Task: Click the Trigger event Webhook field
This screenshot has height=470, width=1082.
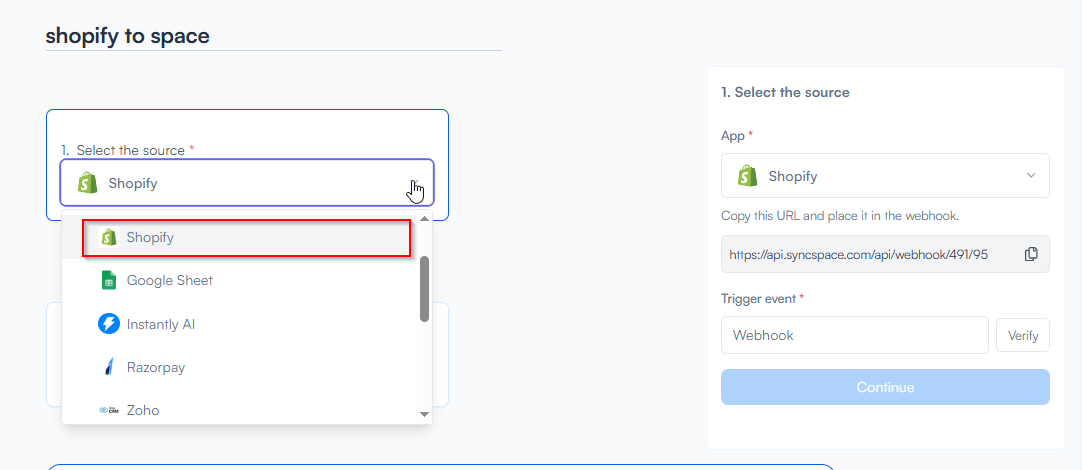Action: (x=854, y=335)
